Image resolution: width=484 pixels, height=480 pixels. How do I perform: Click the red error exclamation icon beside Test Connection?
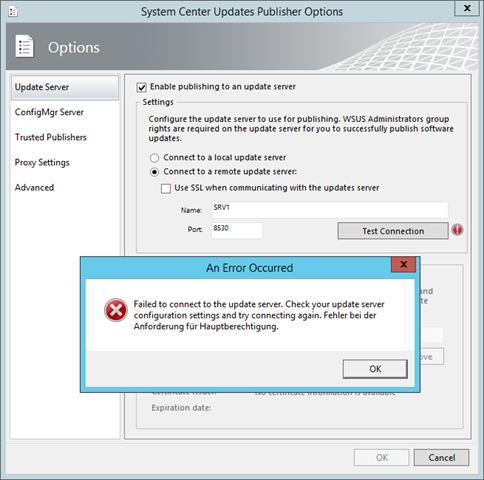tap(457, 230)
